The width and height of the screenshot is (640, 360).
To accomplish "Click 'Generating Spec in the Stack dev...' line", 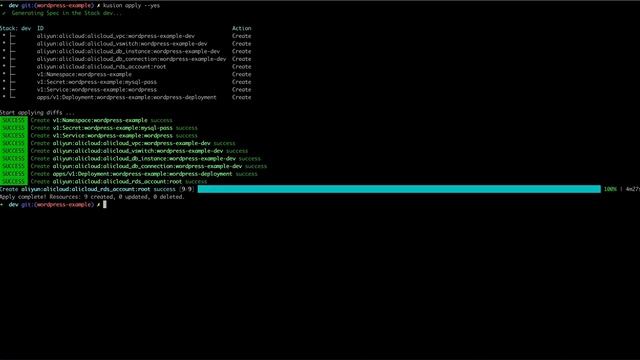I will click(x=66, y=13).
